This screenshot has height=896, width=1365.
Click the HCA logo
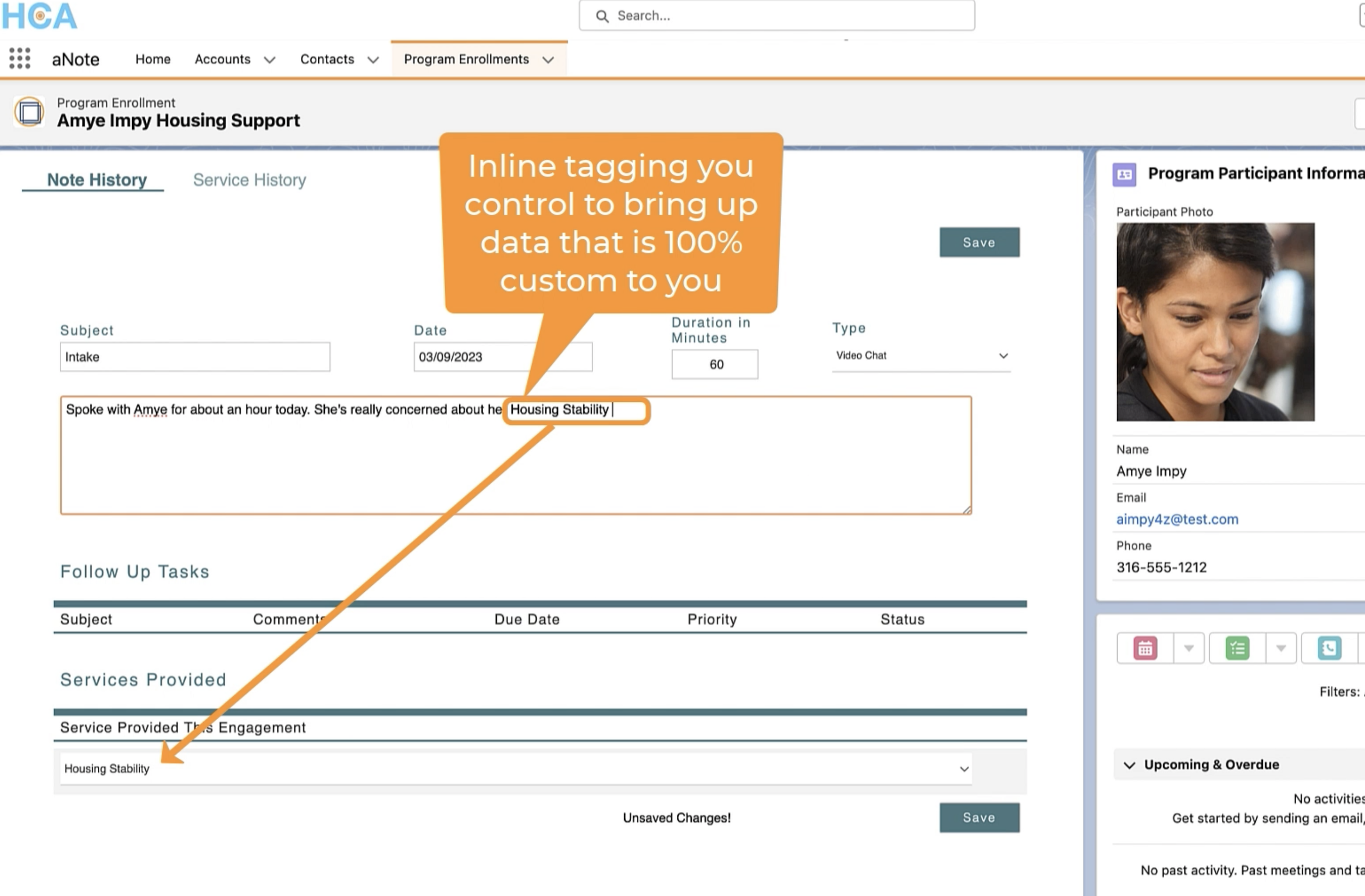coord(39,15)
